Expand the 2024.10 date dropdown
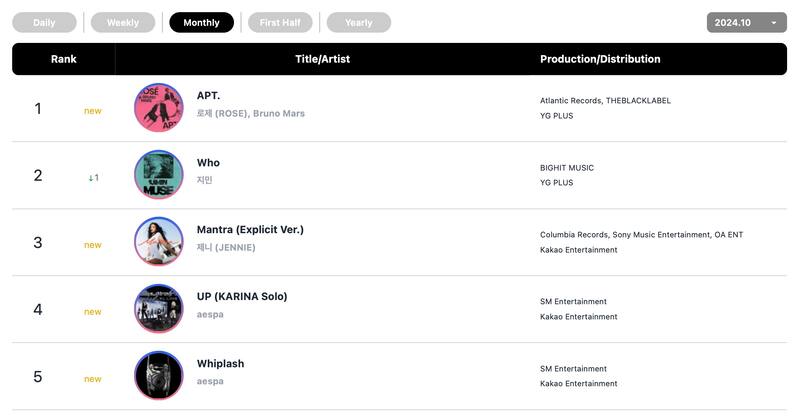 tap(746, 22)
